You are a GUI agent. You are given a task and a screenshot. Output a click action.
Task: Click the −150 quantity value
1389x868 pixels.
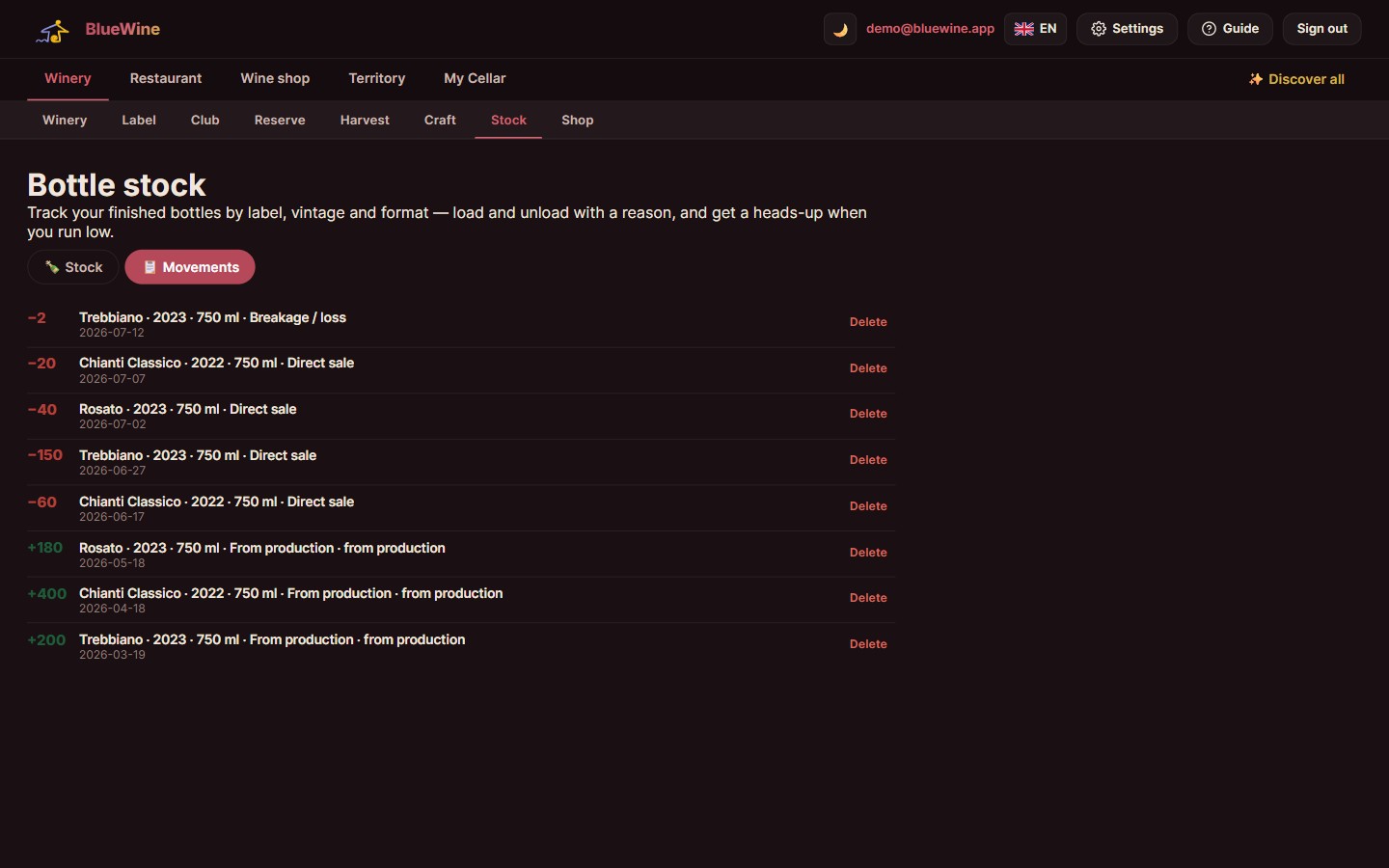(45, 455)
